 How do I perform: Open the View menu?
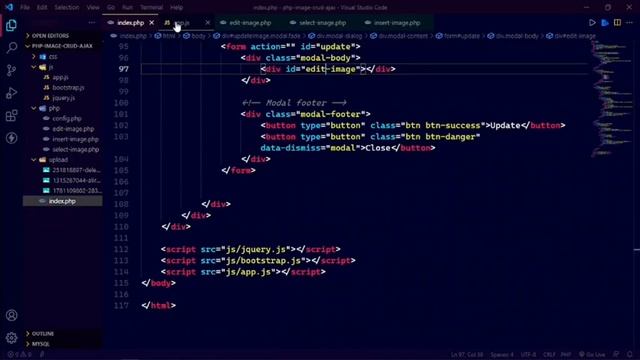point(93,7)
